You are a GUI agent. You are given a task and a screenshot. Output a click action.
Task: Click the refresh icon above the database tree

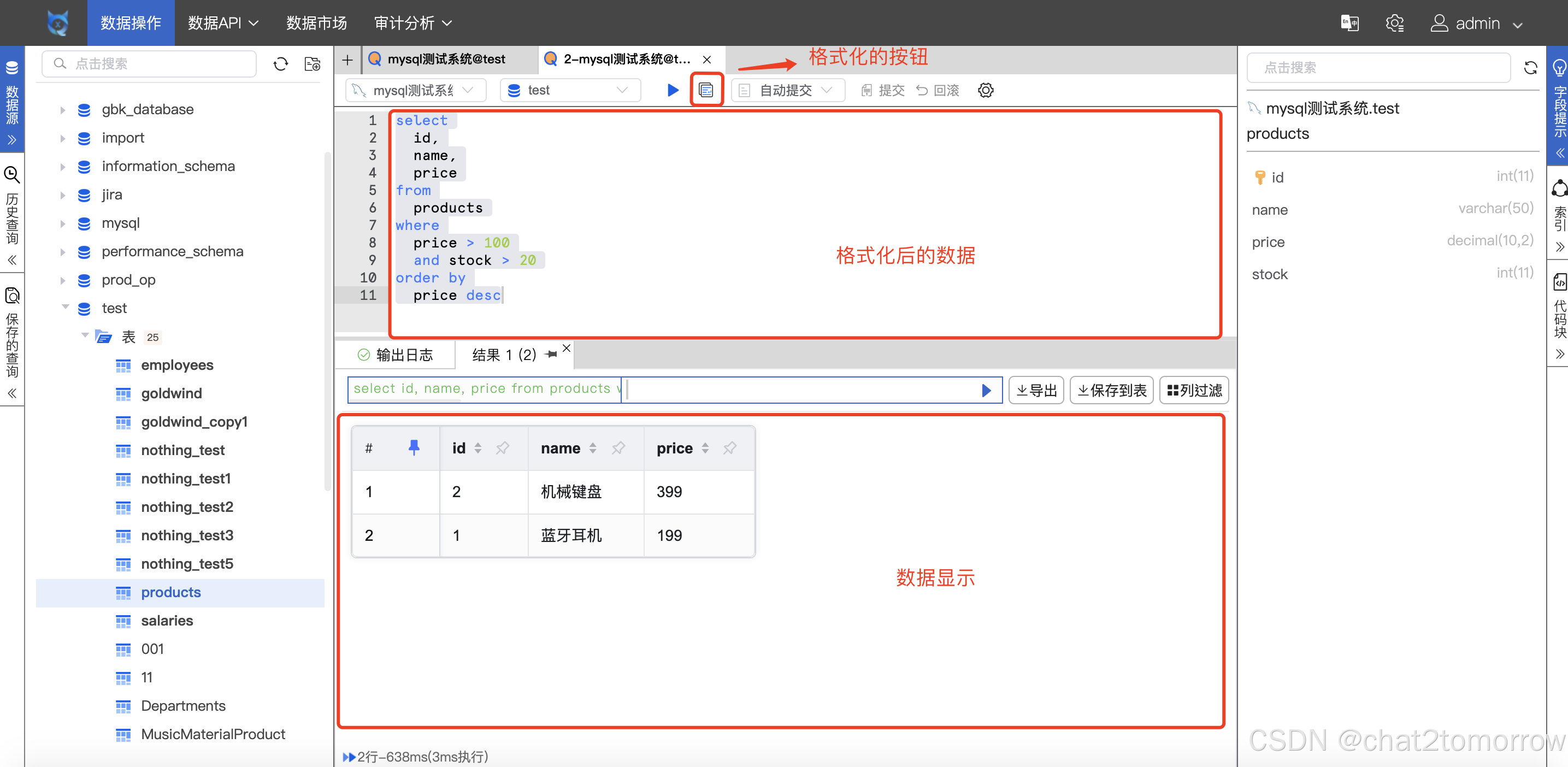pos(281,63)
